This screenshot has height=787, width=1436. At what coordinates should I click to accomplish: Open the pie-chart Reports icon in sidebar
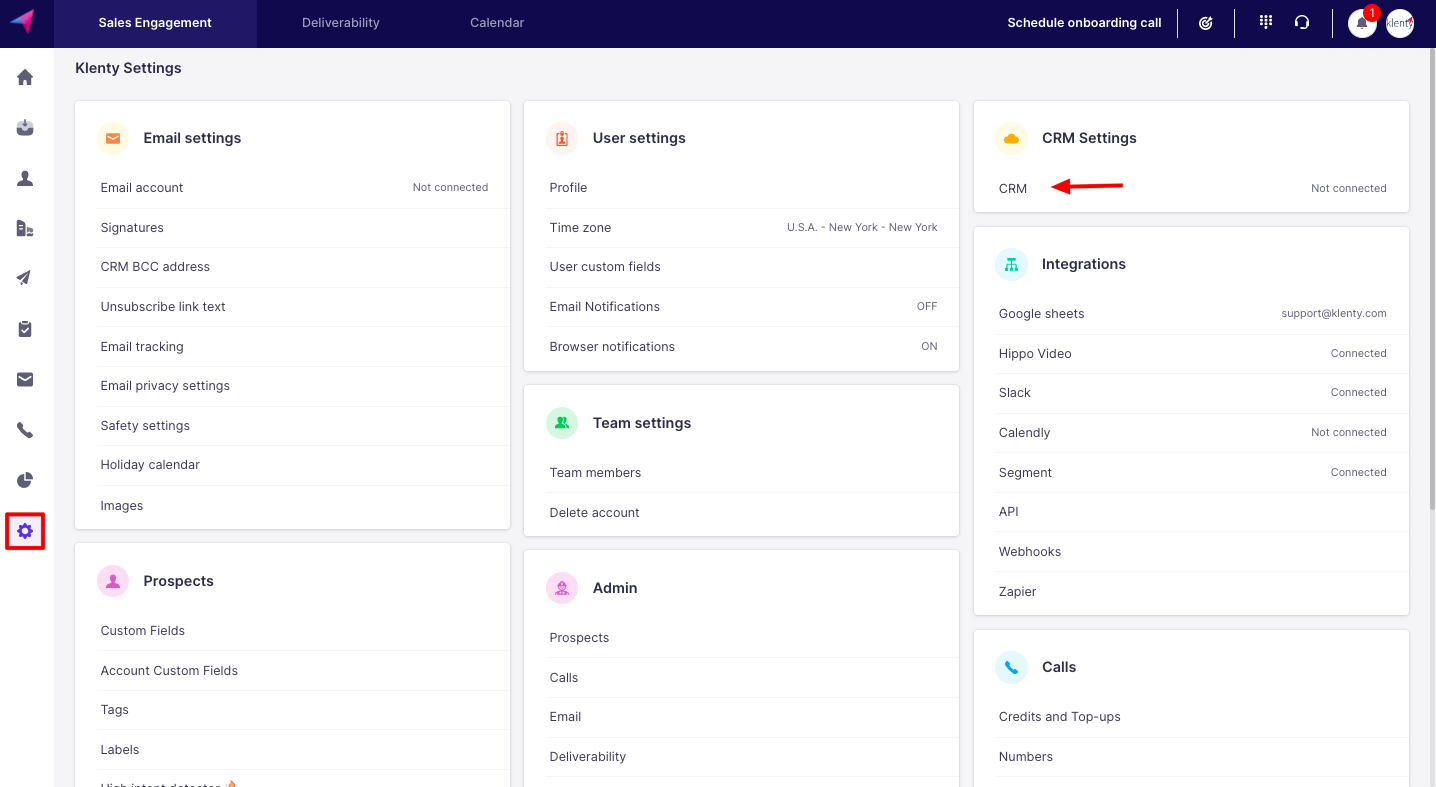[25, 480]
